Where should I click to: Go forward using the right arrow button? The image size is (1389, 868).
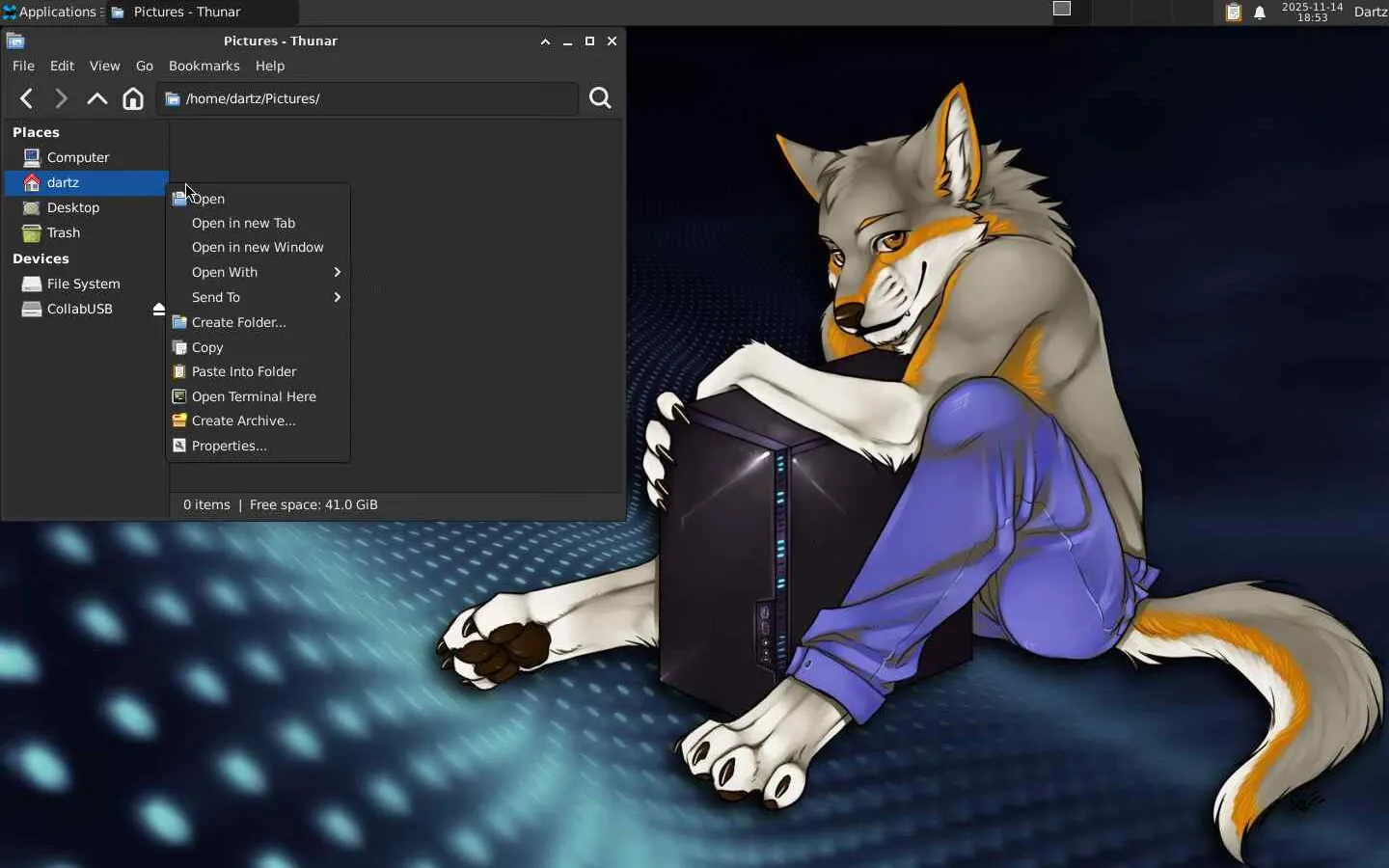point(61,98)
